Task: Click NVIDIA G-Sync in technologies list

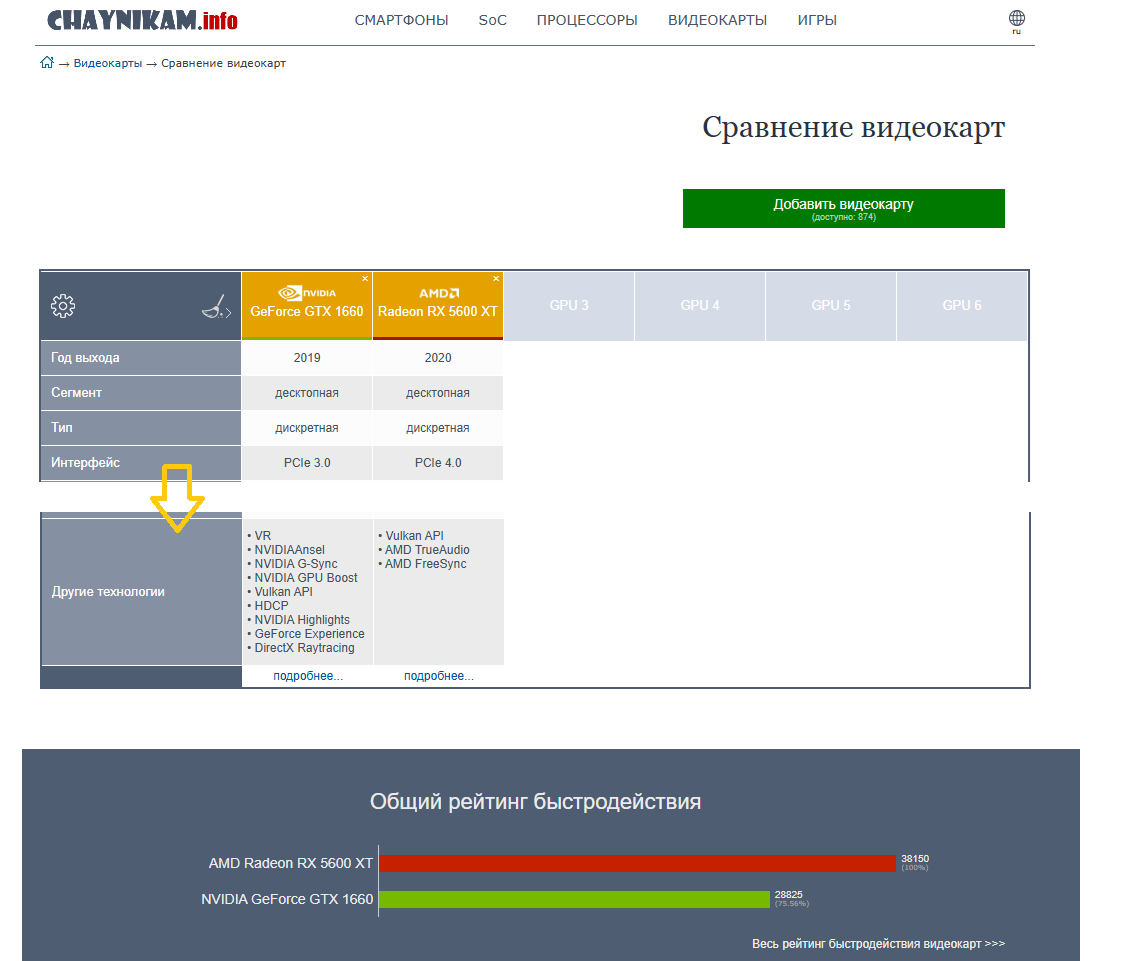Action: [295, 563]
